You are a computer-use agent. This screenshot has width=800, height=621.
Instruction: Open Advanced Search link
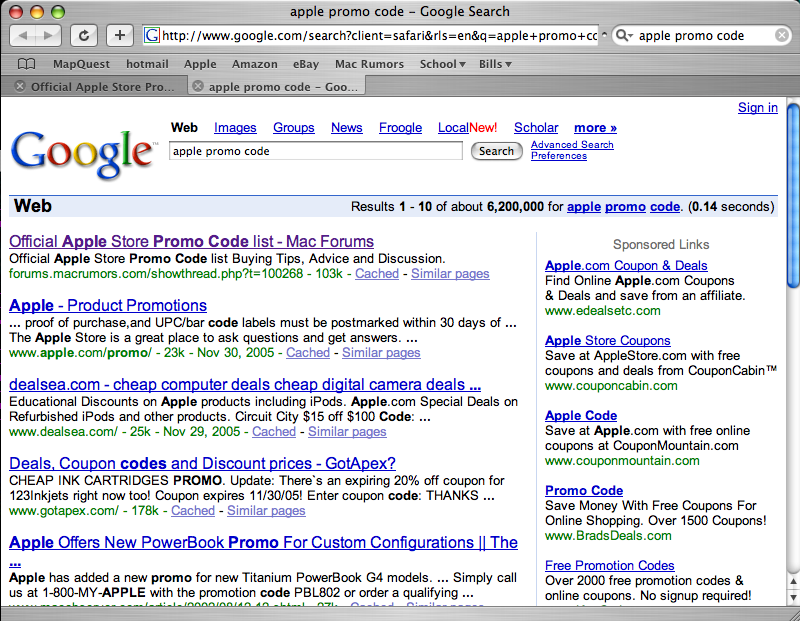click(572, 144)
